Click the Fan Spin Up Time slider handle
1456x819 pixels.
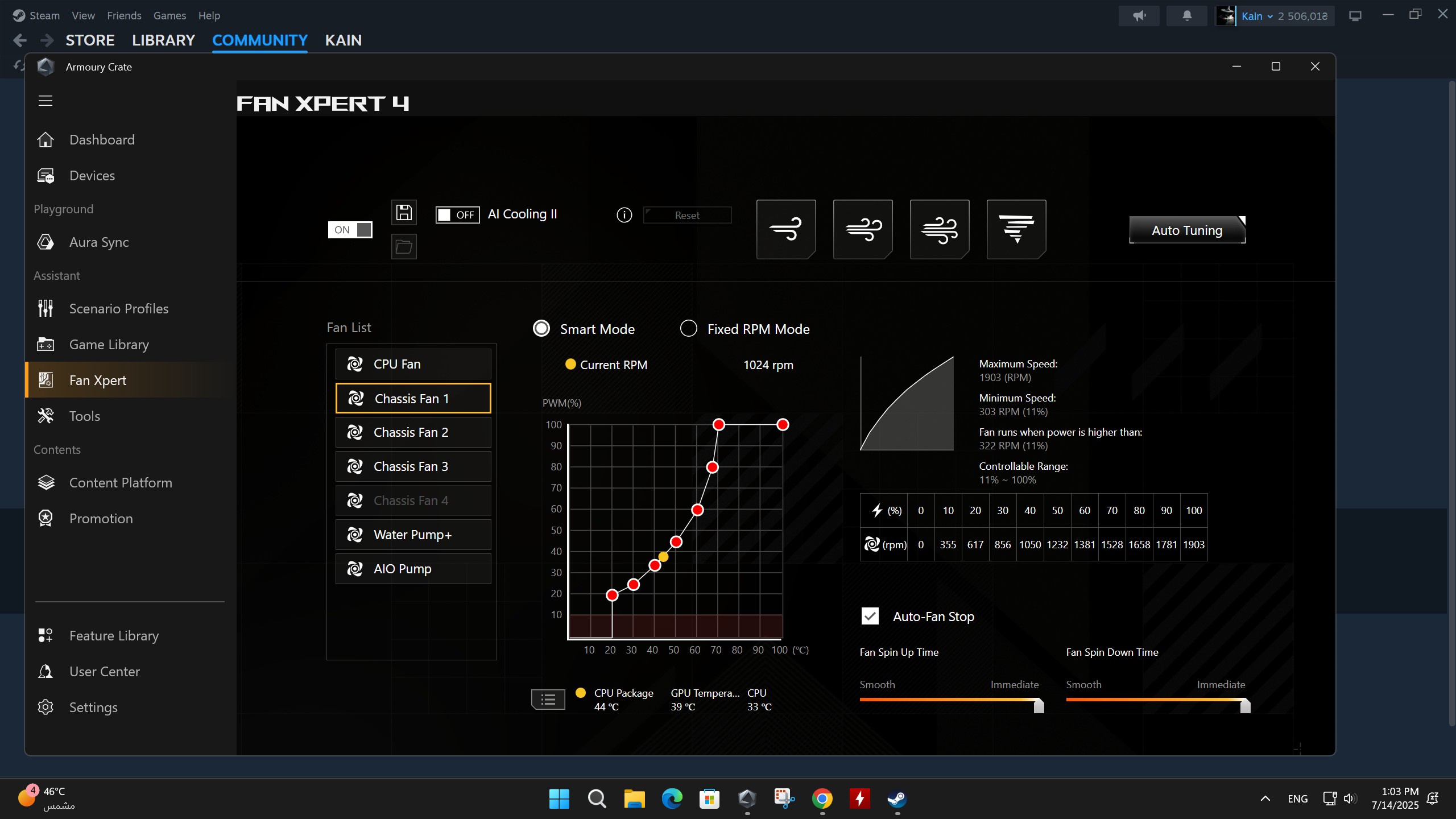point(1039,706)
